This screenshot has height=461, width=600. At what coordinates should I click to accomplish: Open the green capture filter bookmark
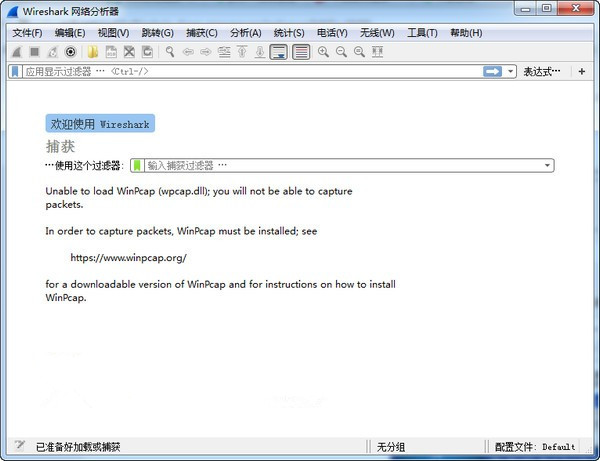pyautogui.click(x=137, y=165)
